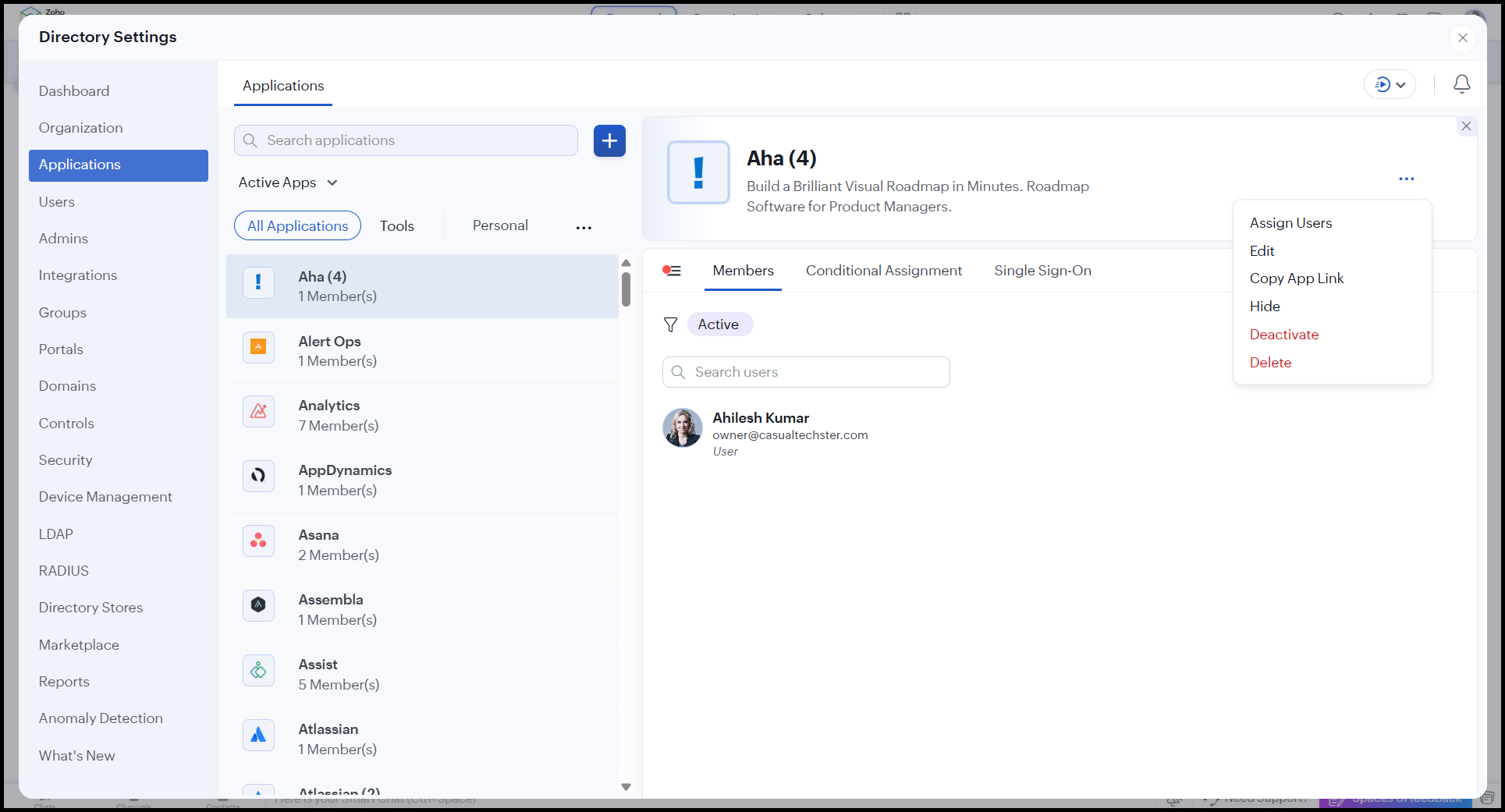Select Delete from the app menu

(1270, 363)
